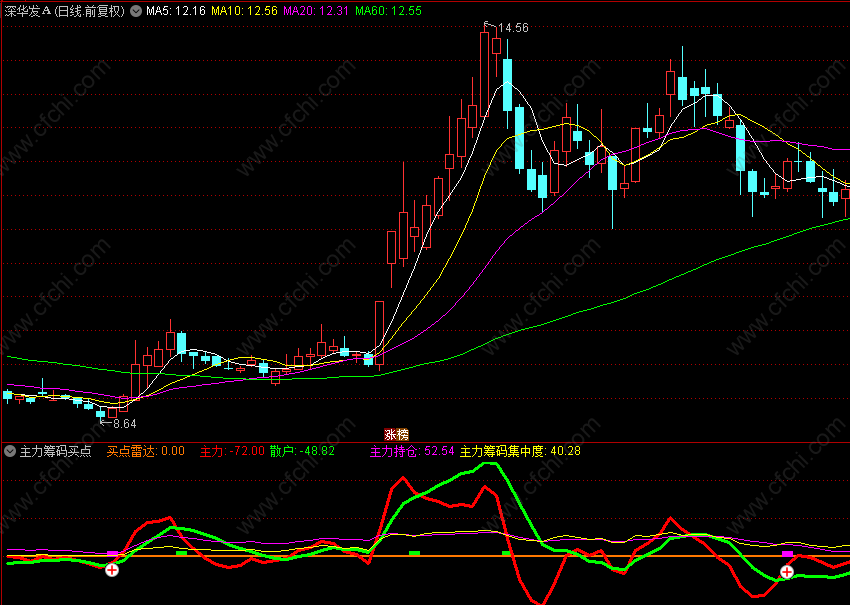The height and width of the screenshot is (605, 850).
Task: Click the first green signal block on orange line
Action: click(x=181, y=553)
